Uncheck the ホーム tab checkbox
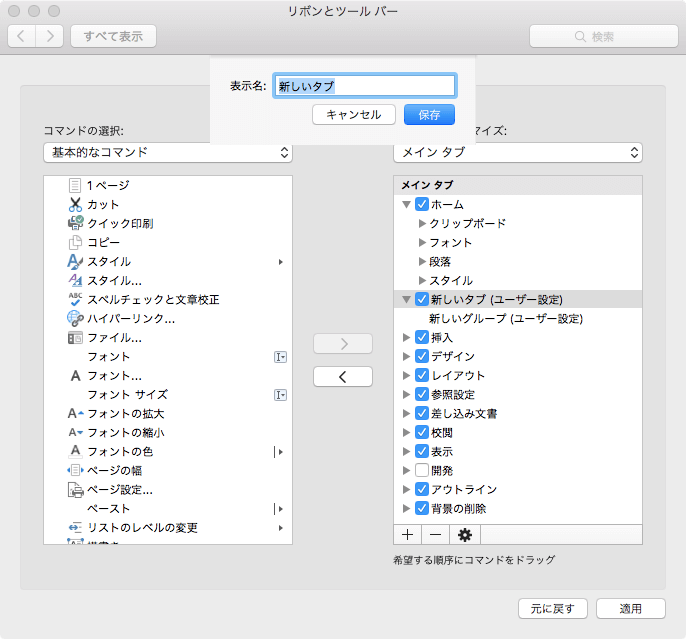 click(422, 204)
